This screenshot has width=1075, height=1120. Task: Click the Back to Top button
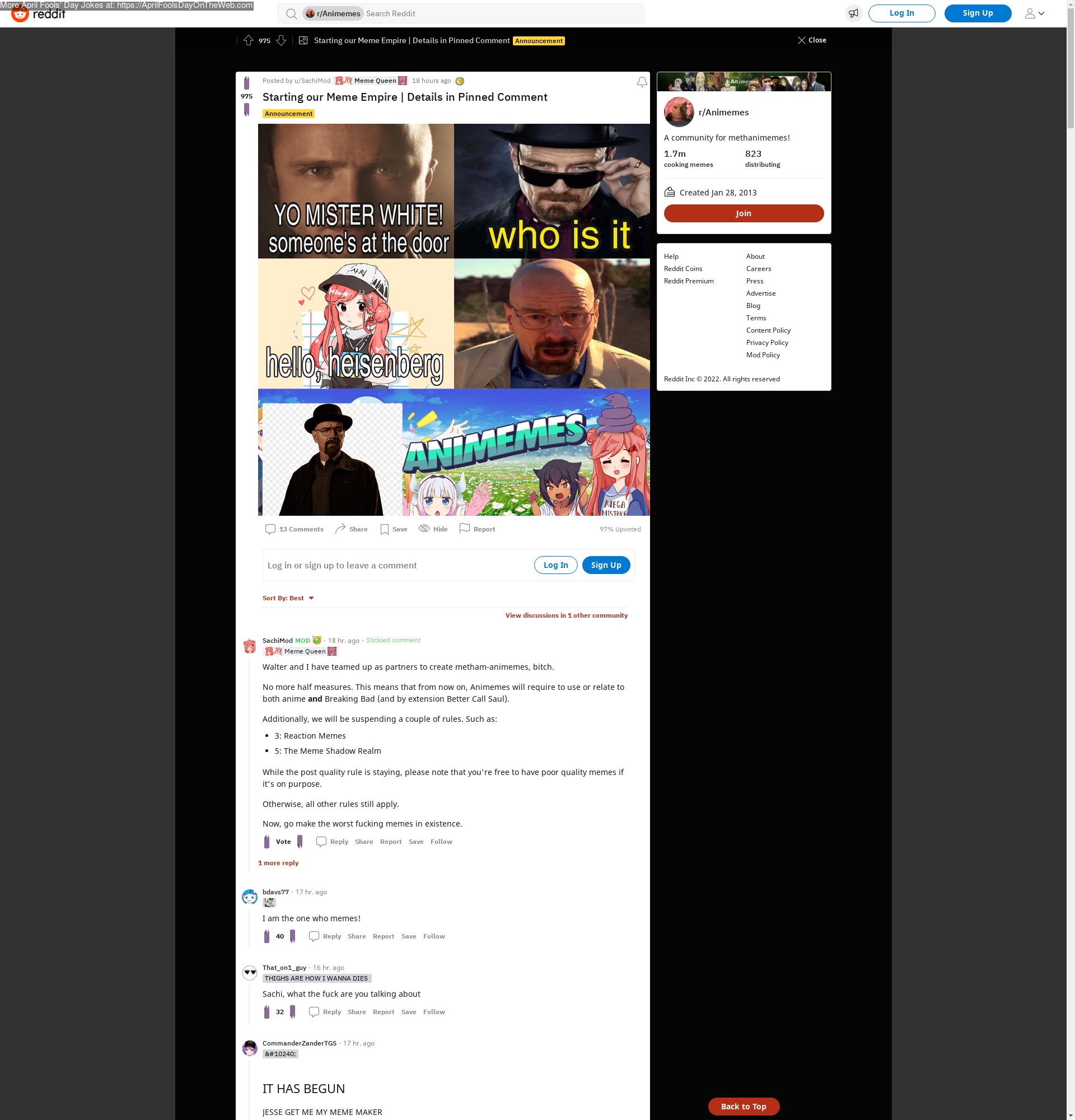point(743,1107)
